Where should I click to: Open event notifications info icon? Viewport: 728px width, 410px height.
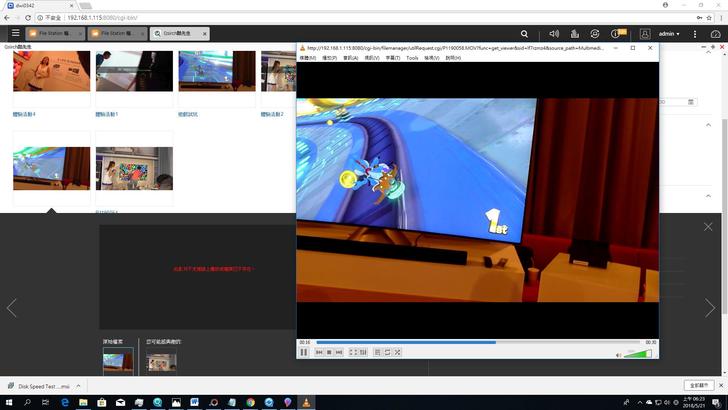pos(615,34)
